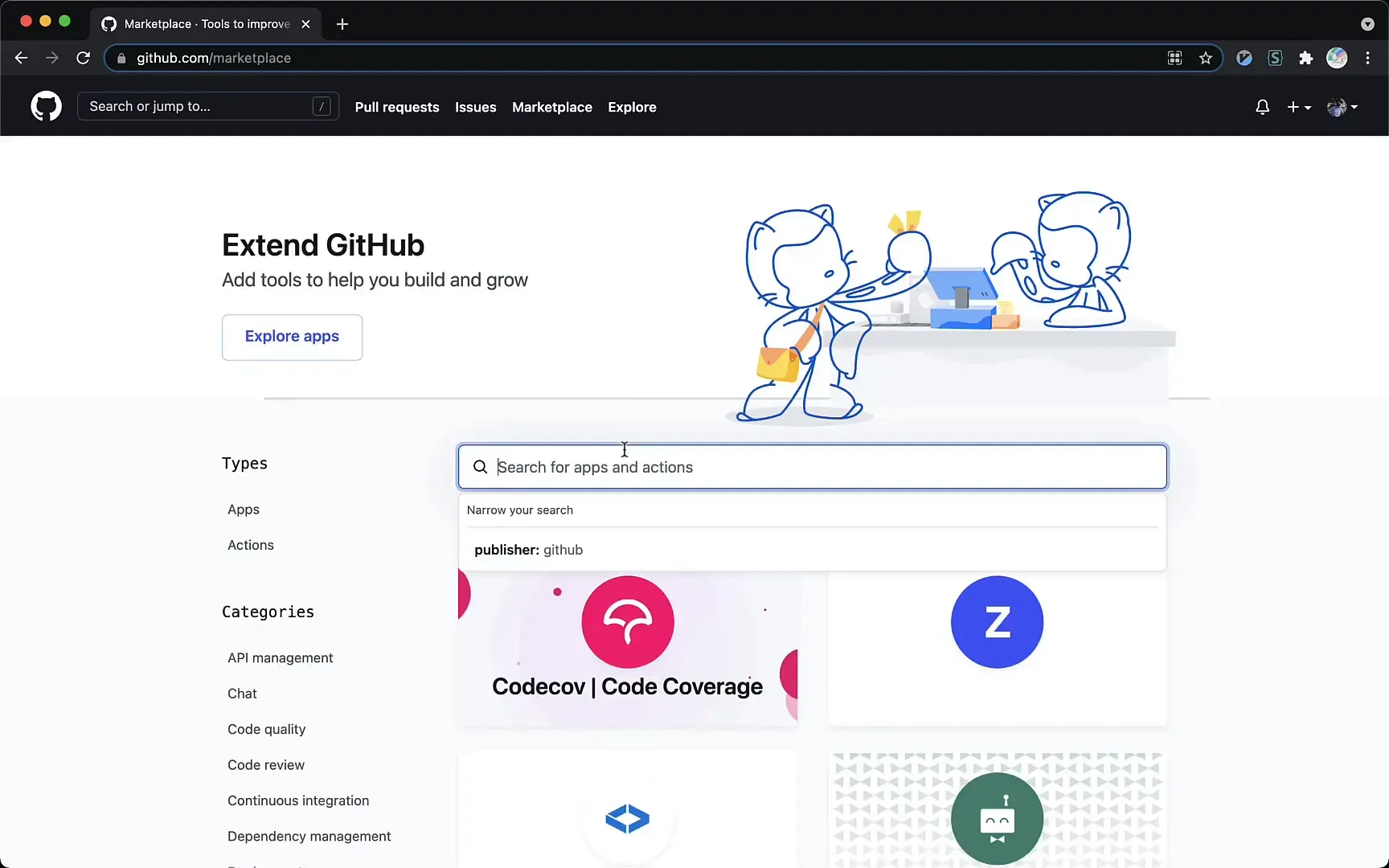The height and width of the screenshot is (868, 1389).
Task: Open Issues in the header
Action: pos(476,107)
